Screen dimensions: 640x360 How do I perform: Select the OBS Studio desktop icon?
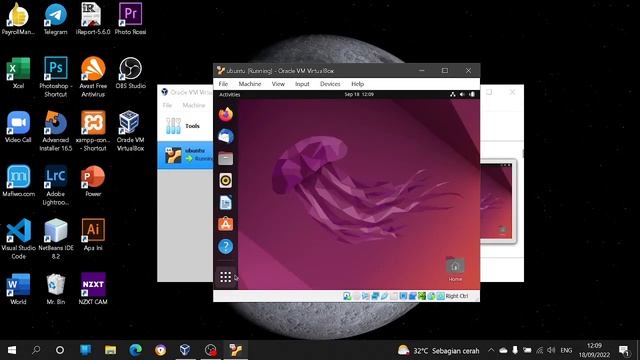pos(130,73)
